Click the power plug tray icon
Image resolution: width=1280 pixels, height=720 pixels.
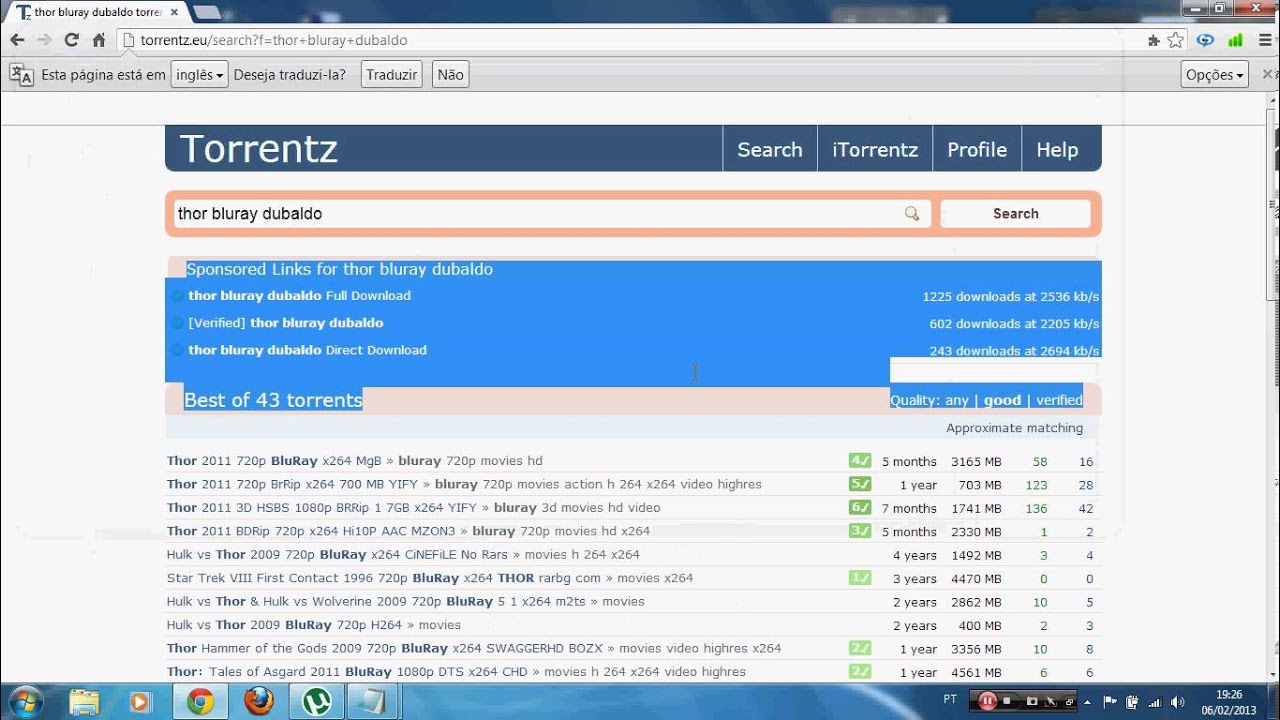1132,701
